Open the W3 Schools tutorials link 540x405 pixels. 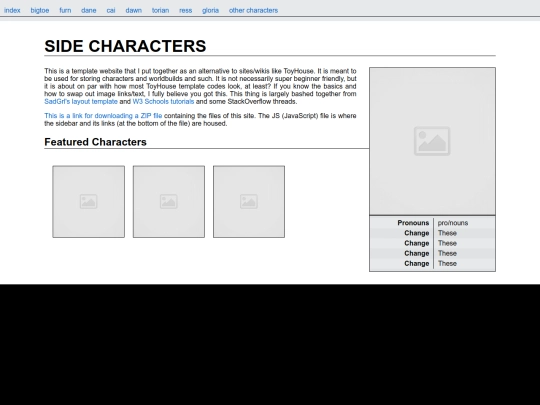point(163,102)
